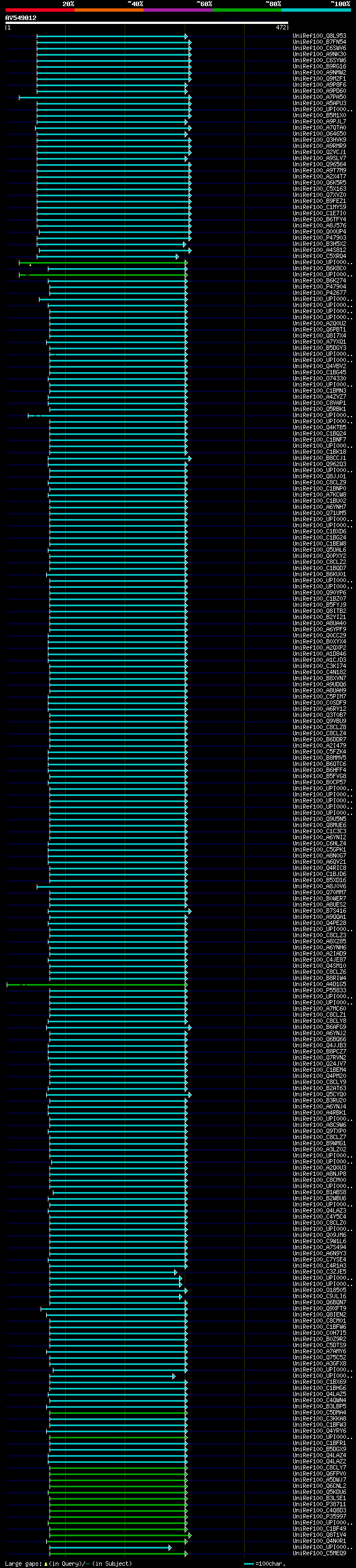Select hit label UniRef100_B6AFG9

319,1027
